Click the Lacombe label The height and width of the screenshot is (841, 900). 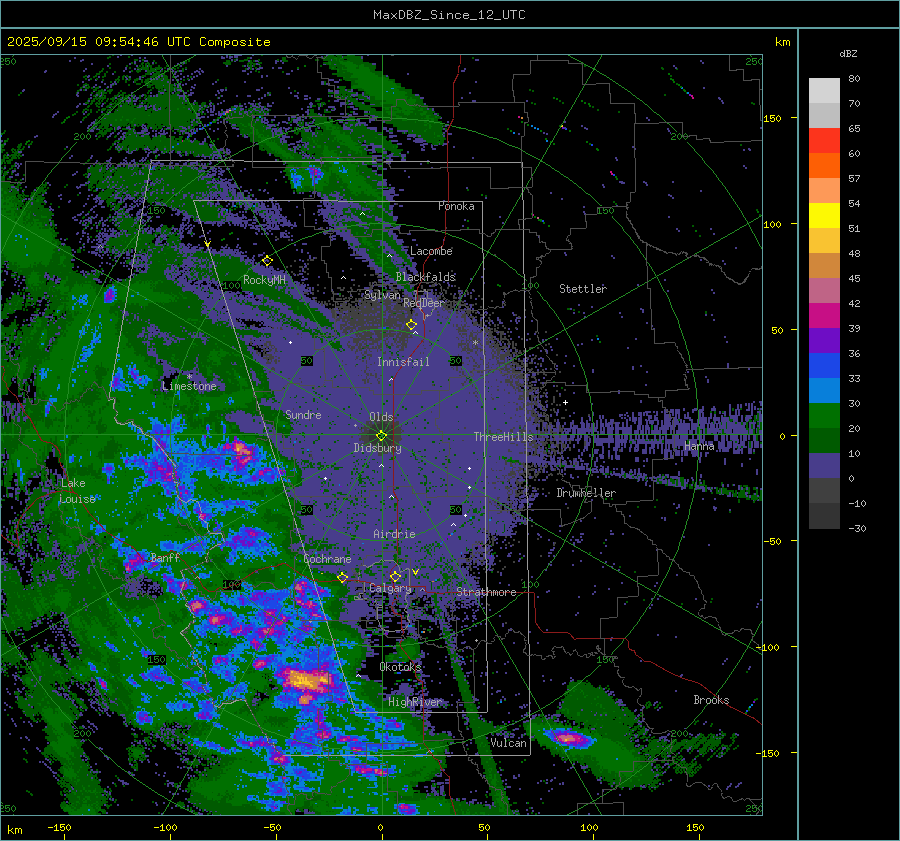pyautogui.click(x=431, y=251)
